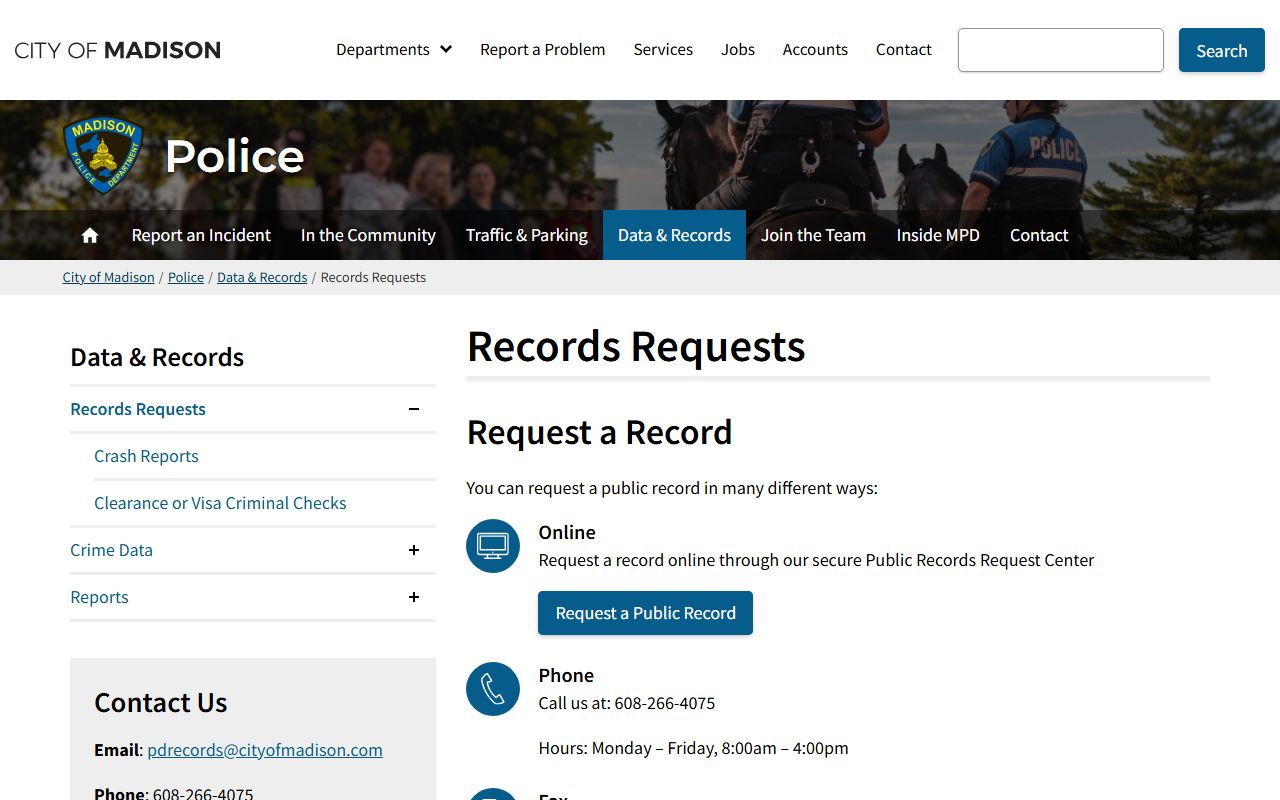
Task: Open Crash Reports in the sidebar
Action: pos(146,456)
